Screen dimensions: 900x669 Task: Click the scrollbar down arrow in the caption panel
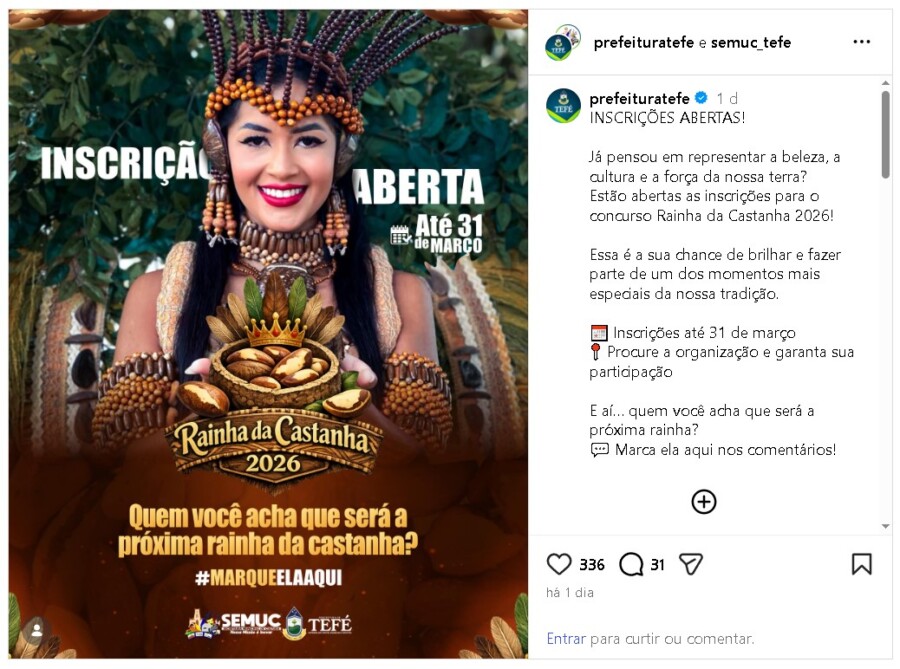pos(886,526)
